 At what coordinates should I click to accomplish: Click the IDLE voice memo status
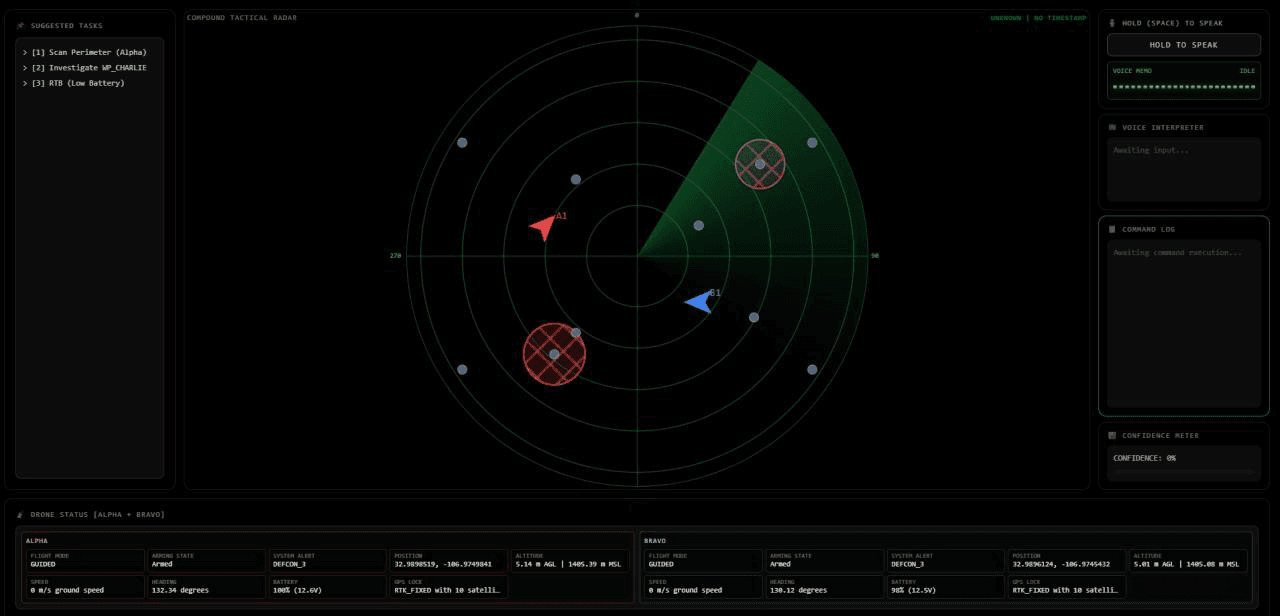(1247, 71)
